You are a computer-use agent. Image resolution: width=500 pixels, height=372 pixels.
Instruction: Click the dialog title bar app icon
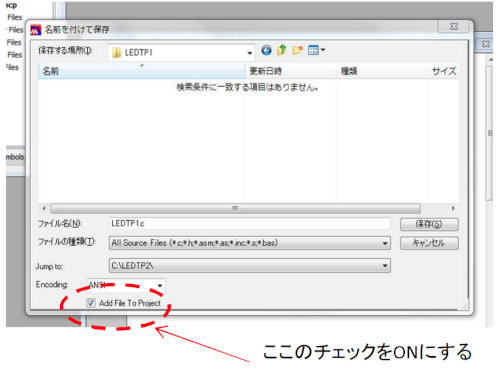pos(36,30)
